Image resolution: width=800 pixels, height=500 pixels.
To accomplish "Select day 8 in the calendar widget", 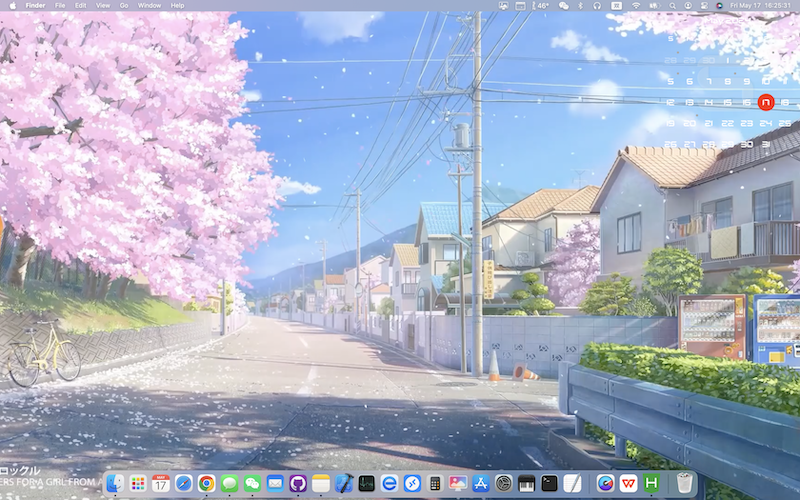I will tap(728, 81).
